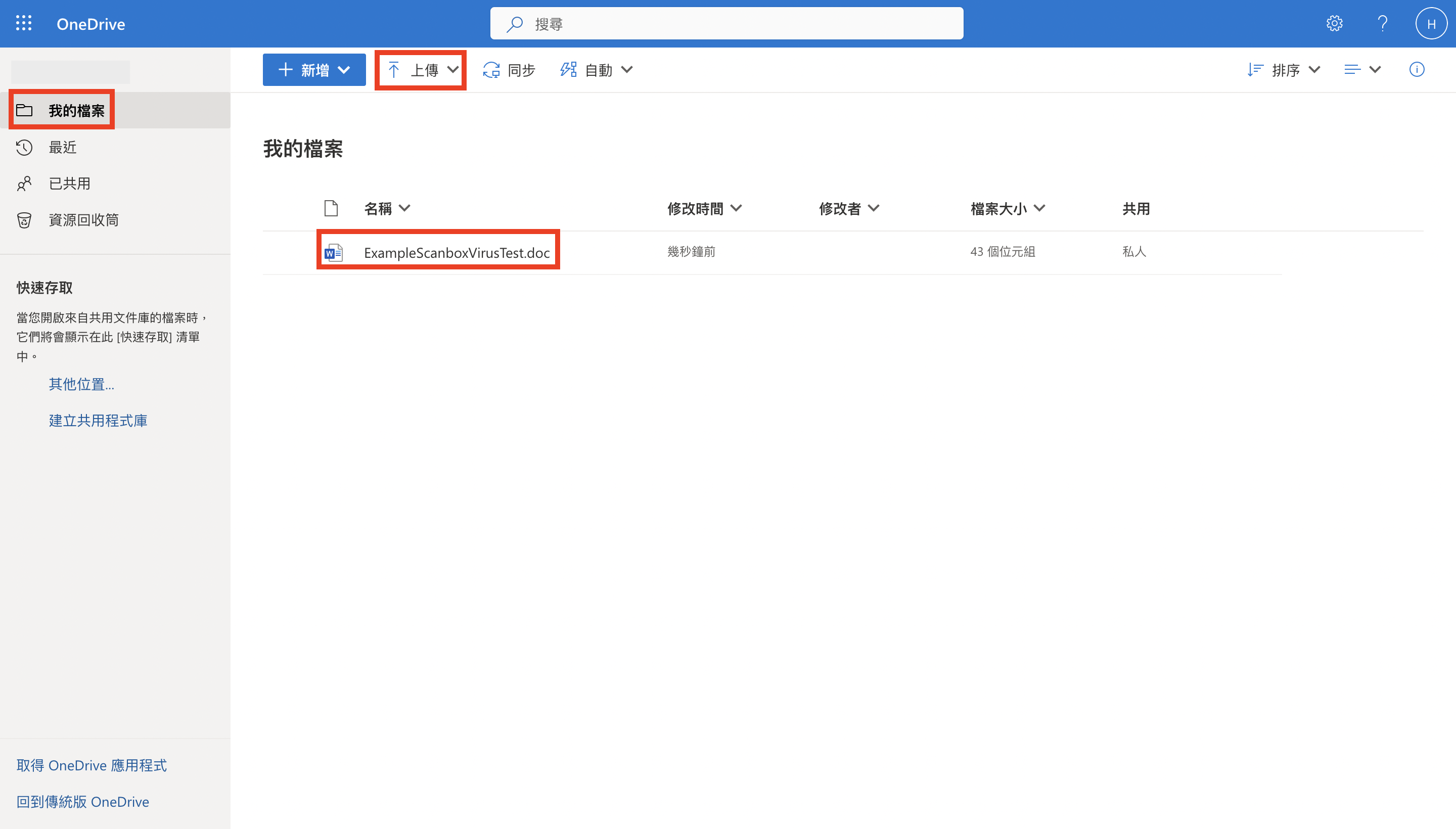
Task: Click the 幾秒鐘前 modified time cell
Action: click(x=691, y=252)
